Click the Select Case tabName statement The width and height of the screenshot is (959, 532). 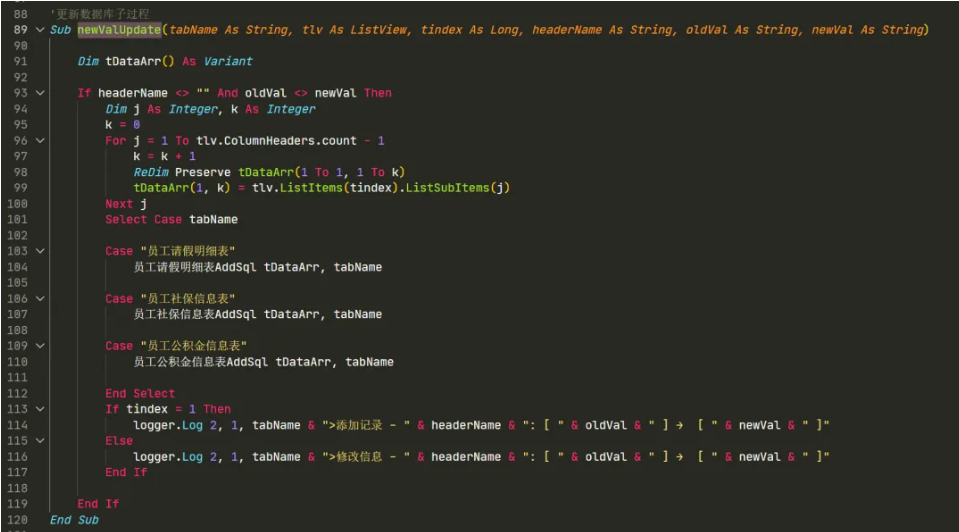coord(171,219)
